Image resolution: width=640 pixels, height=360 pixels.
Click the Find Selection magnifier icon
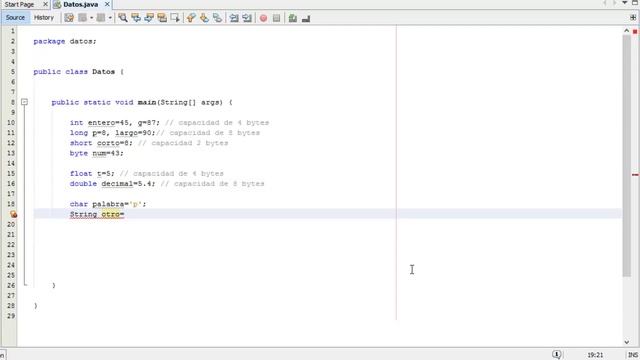[122, 18]
